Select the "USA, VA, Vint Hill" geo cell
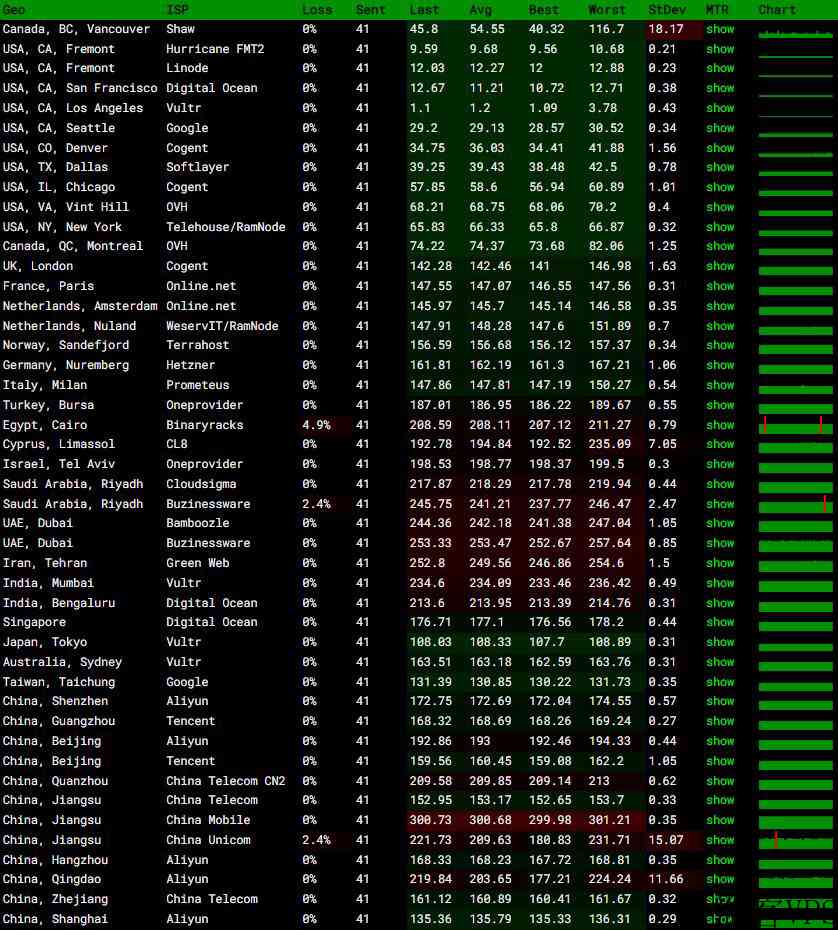 (x=65, y=207)
